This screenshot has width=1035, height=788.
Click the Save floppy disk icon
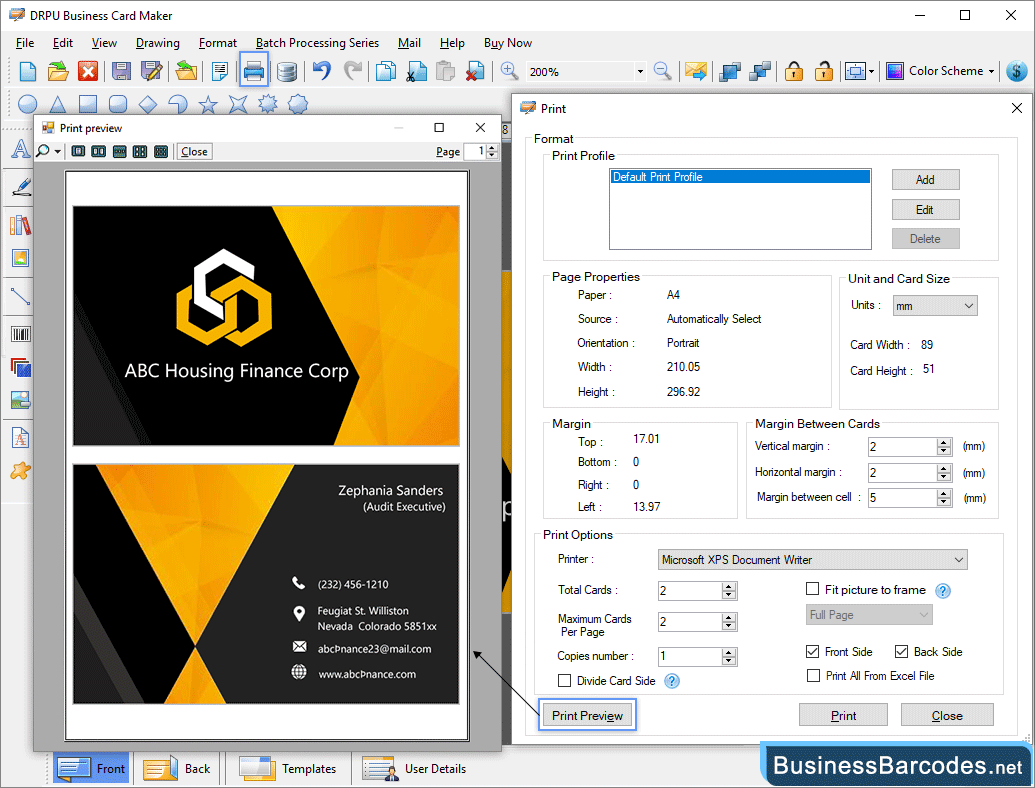tap(121, 71)
